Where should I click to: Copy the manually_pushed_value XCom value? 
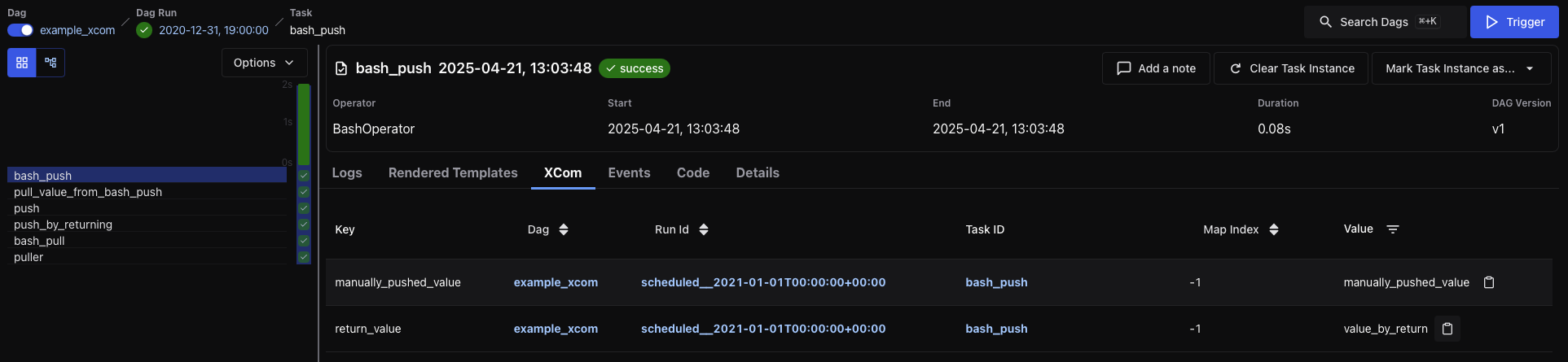[1489, 282]
